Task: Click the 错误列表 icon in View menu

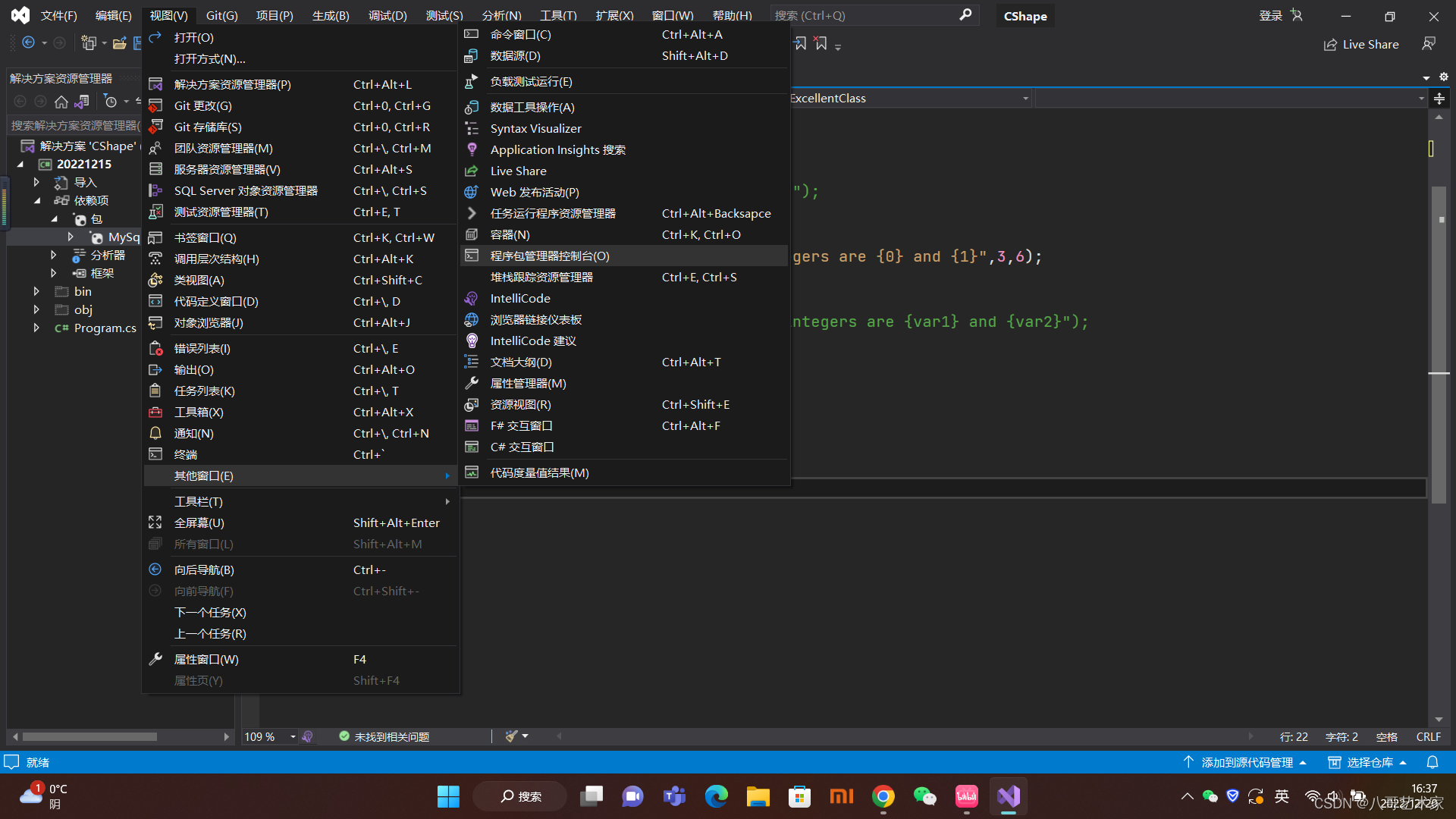Action: (155, 349)
